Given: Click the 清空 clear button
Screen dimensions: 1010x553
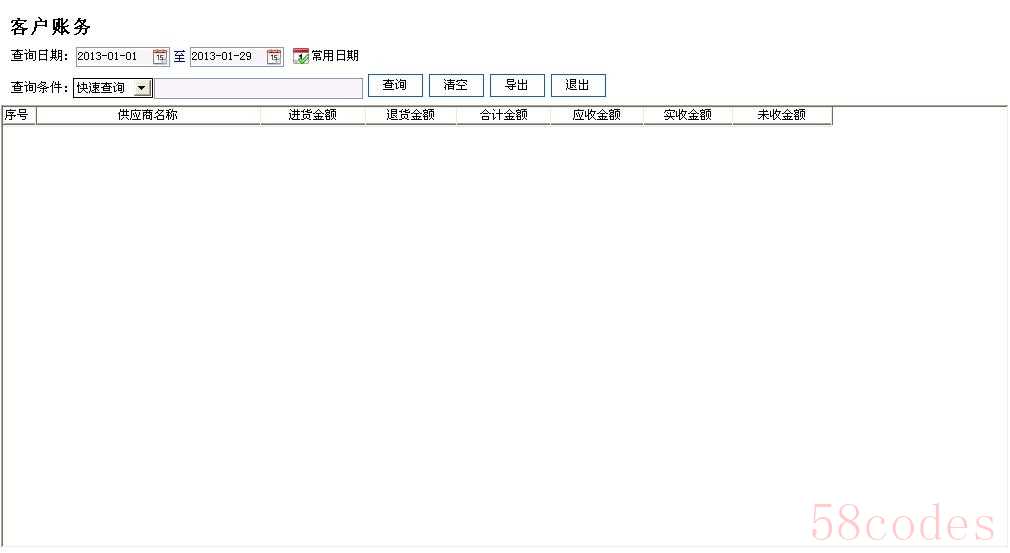Looking at the screenshot, I should pos(456,85).
